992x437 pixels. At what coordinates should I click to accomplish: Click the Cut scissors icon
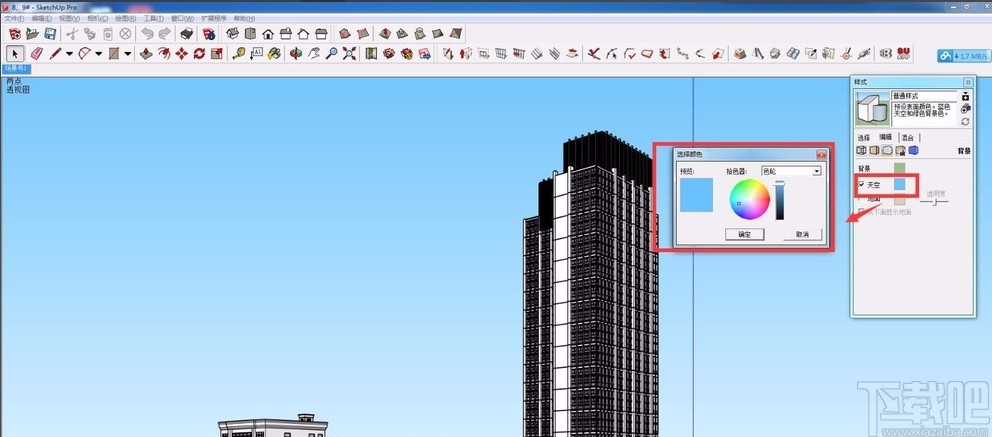click(72, 34)
